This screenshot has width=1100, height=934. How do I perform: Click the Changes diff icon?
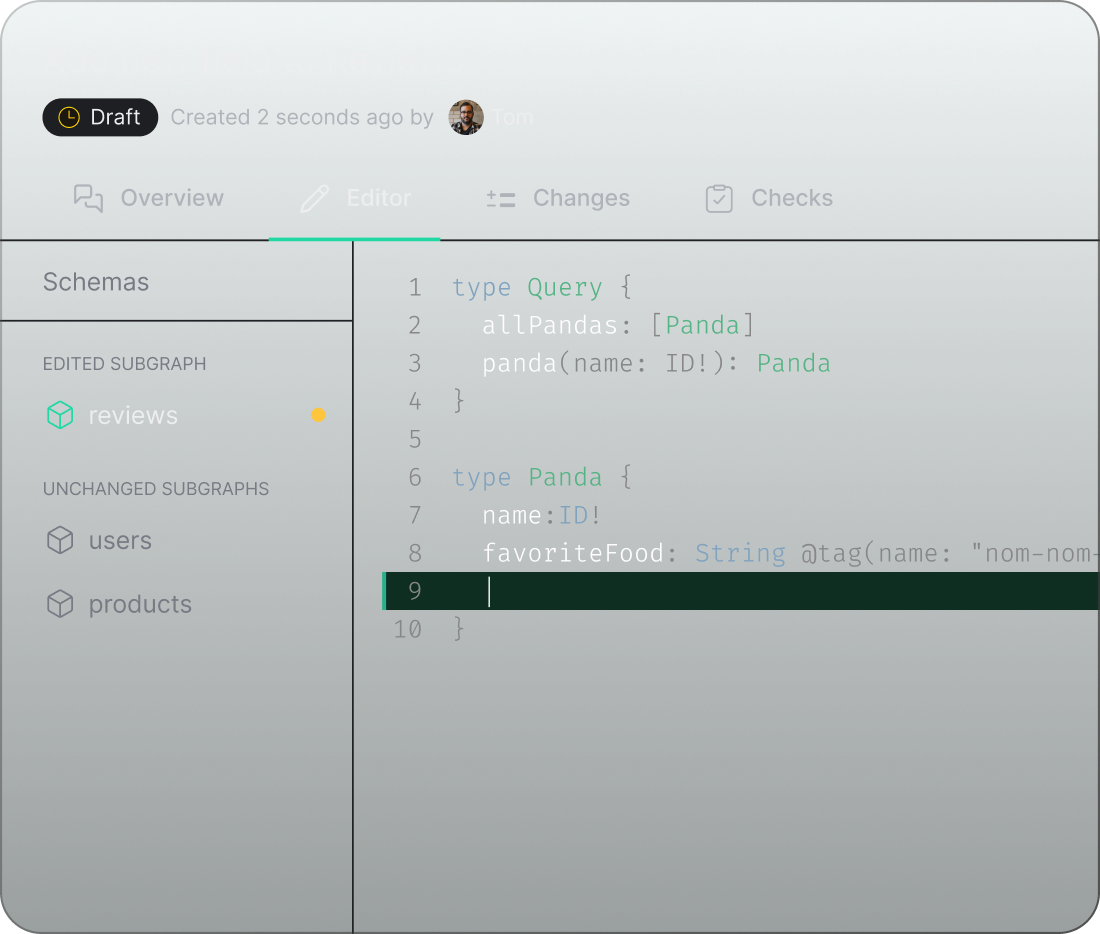pos(500,198)
